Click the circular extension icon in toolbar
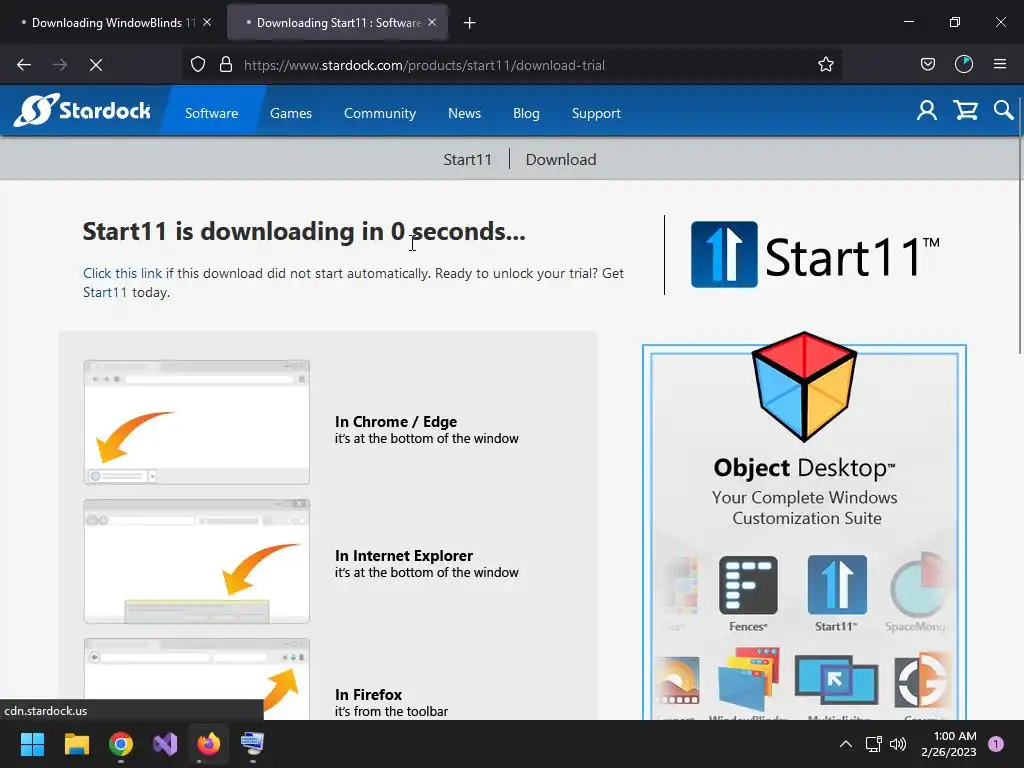Screen dimensions: 1024x768 click(963, 65)
